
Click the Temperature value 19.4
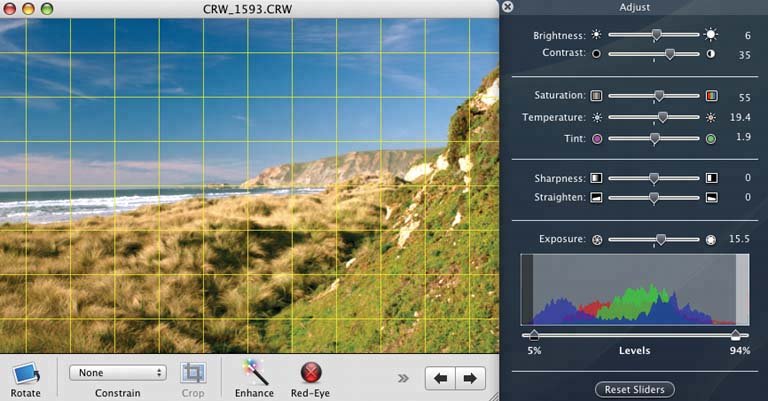tap(740, 117)
